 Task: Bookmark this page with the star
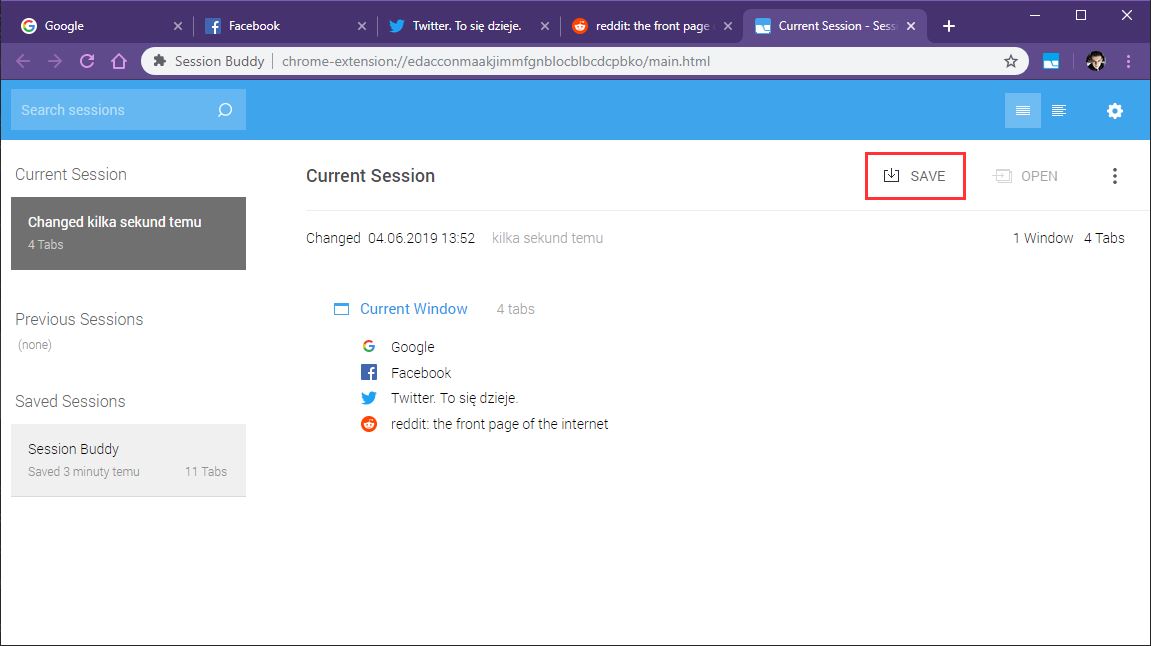coord(1011,62)
